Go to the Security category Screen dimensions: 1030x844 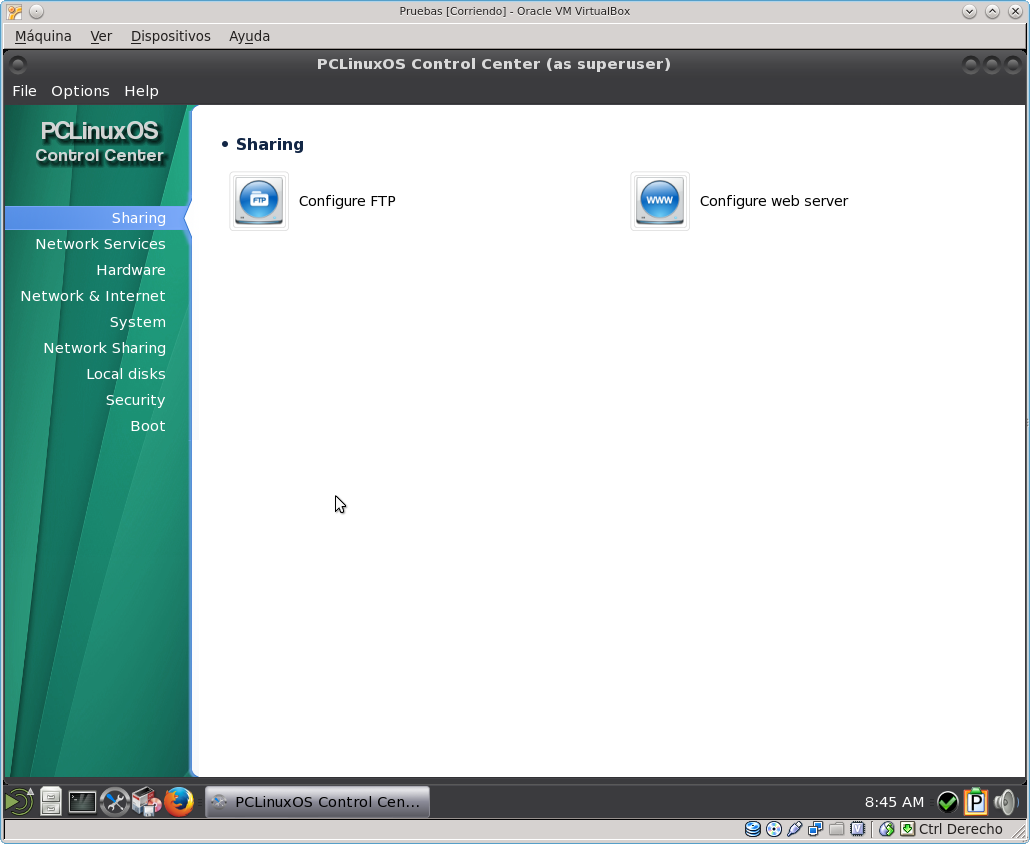point(135,400)
